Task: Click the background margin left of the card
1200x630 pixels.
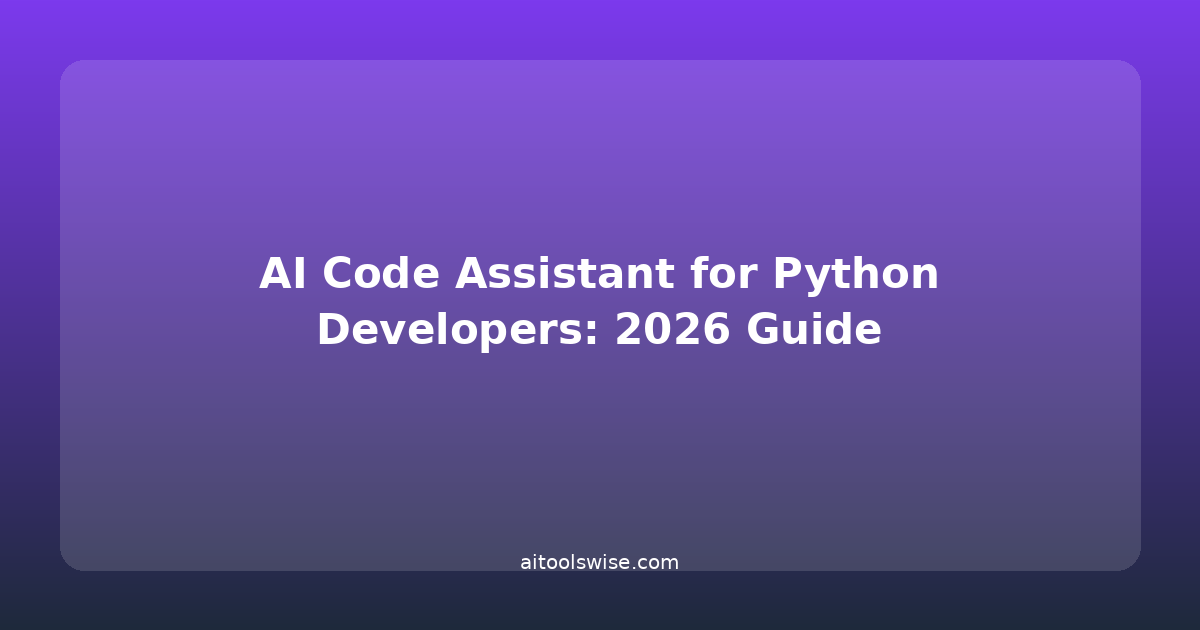Action: tap(29, 315)
